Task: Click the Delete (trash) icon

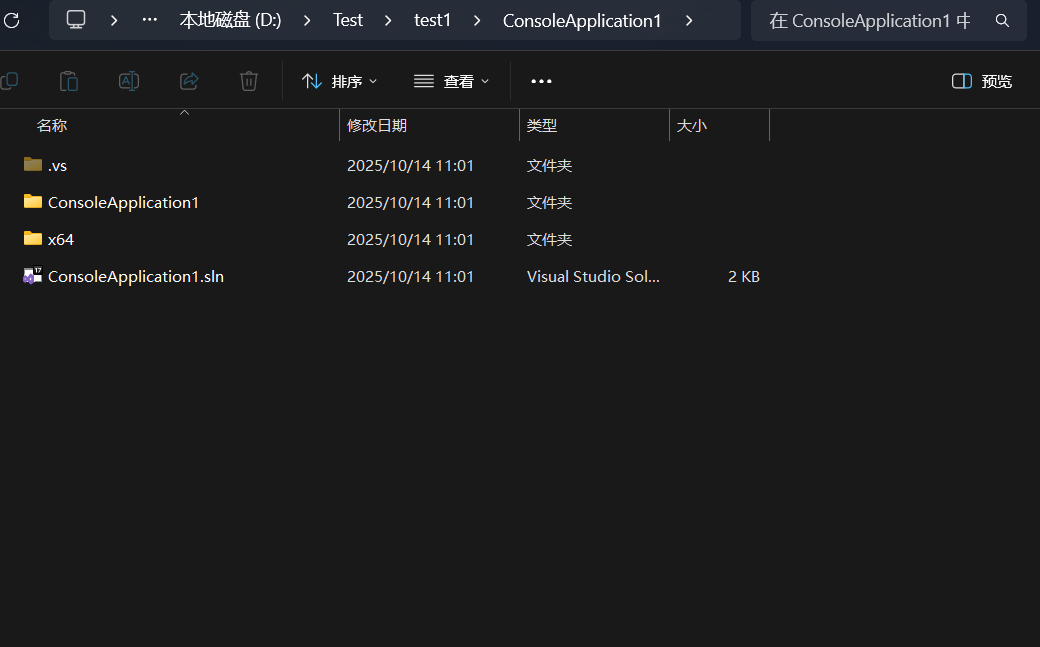Action: 248,81
